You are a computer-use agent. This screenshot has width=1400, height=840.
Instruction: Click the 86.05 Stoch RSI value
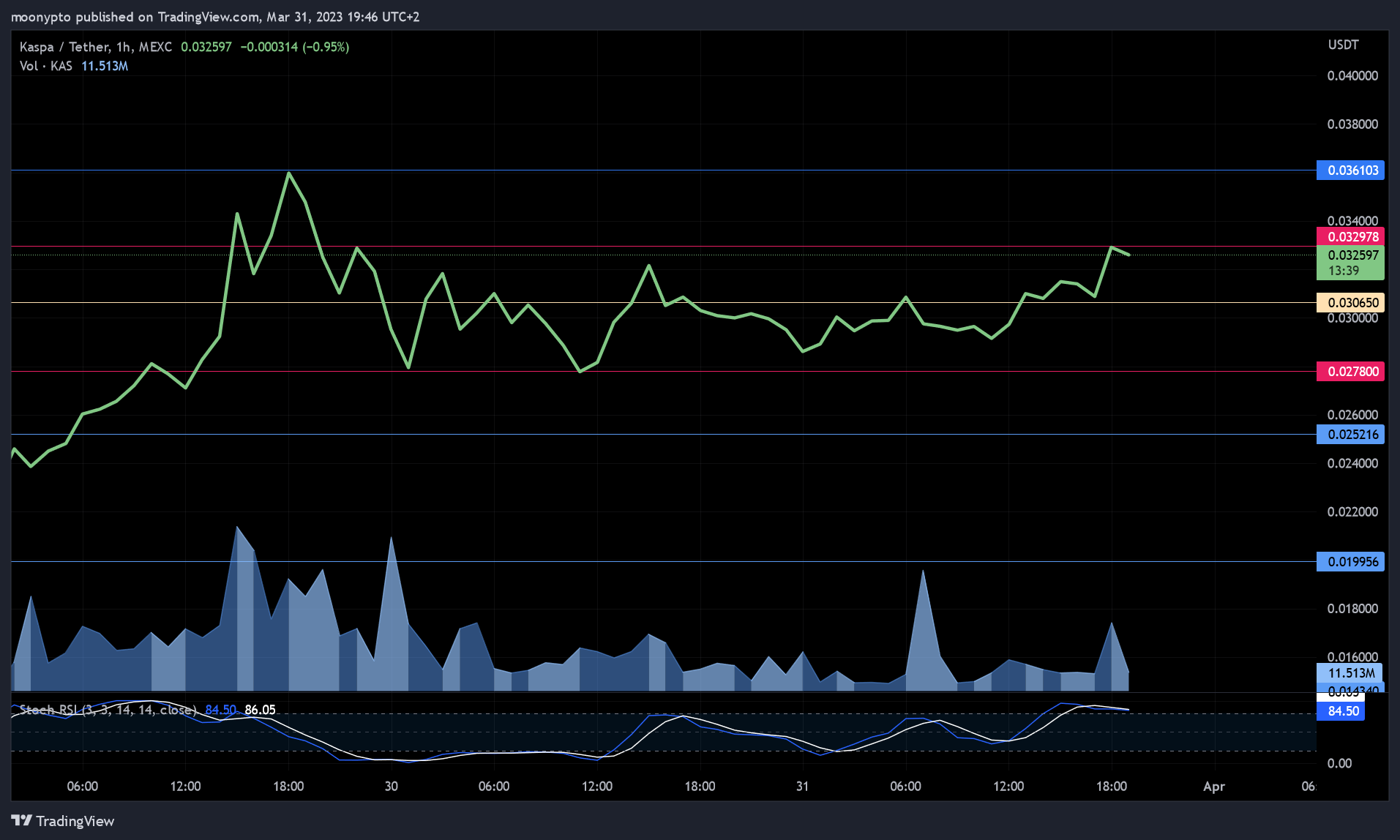260,710
